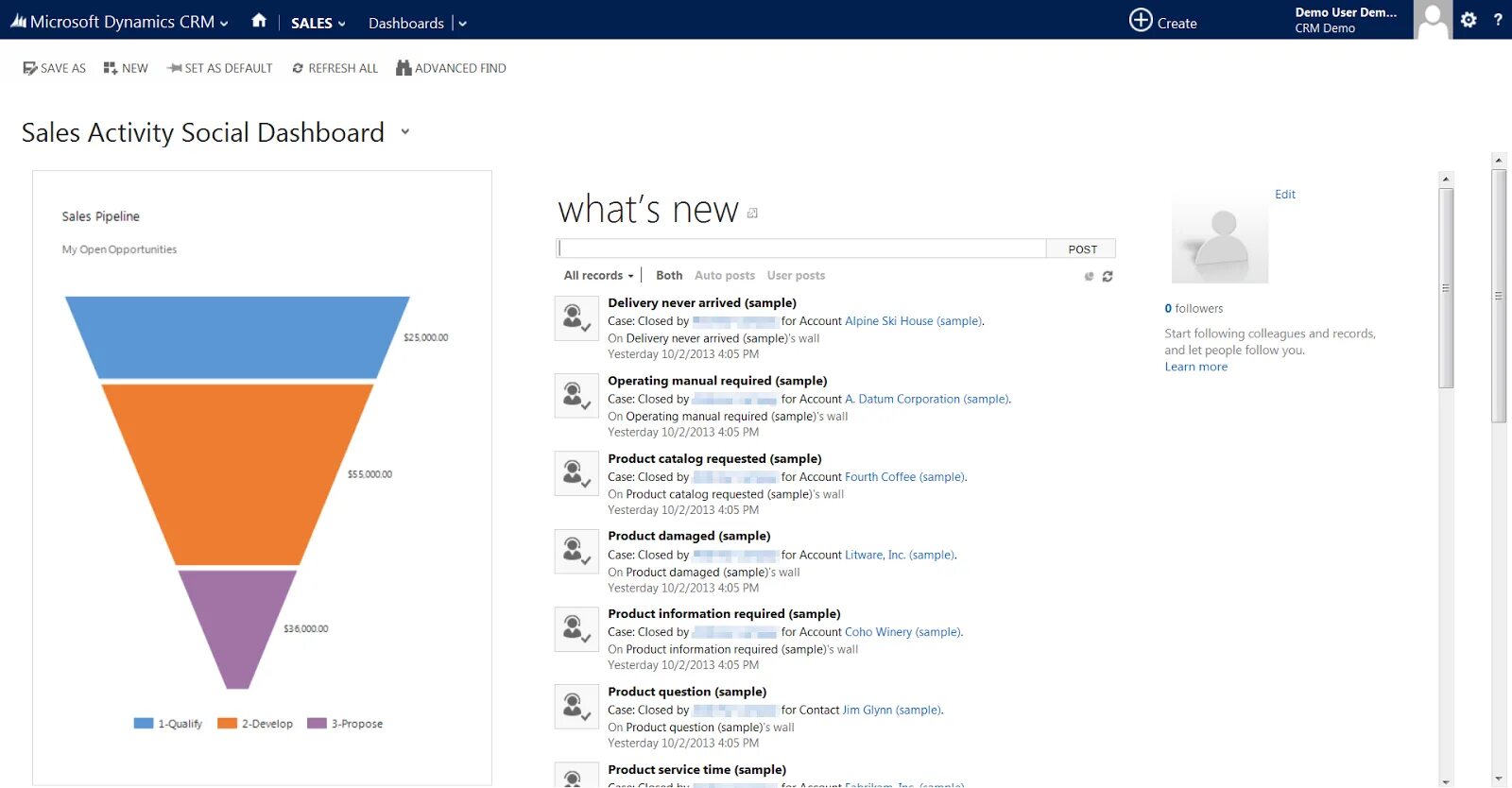Screen dimensions: 1512x788
Task: Click the page scrollbar down arrow
Action: [1499, 779]
